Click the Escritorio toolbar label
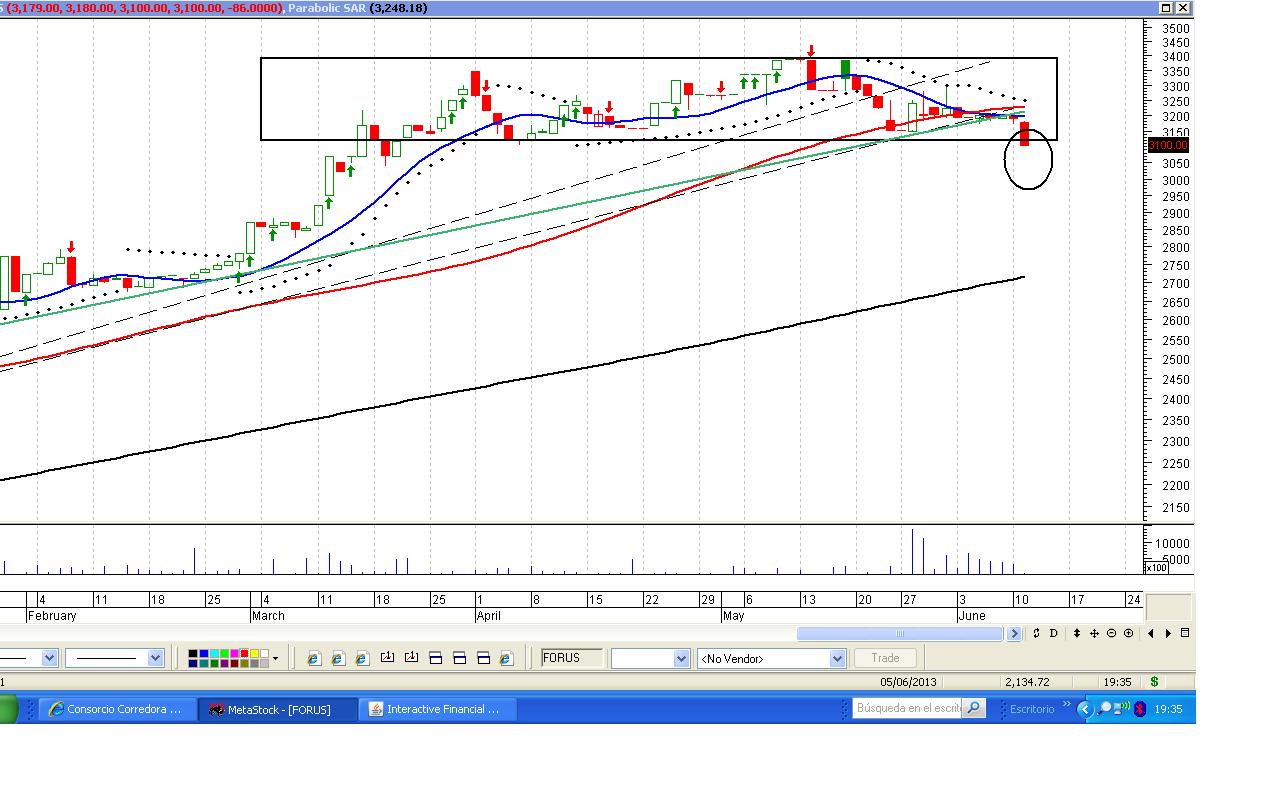 1031,709
